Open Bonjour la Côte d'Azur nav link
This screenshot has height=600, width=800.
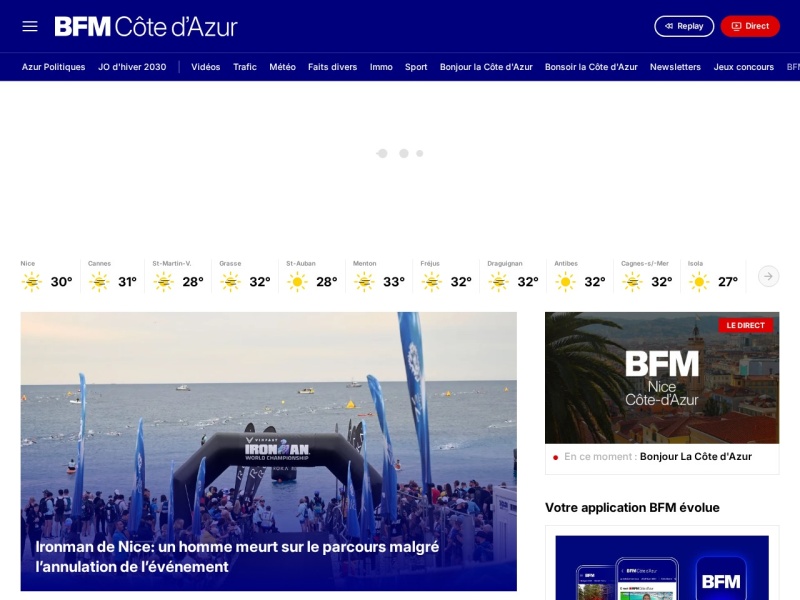(x=486, y=67)
